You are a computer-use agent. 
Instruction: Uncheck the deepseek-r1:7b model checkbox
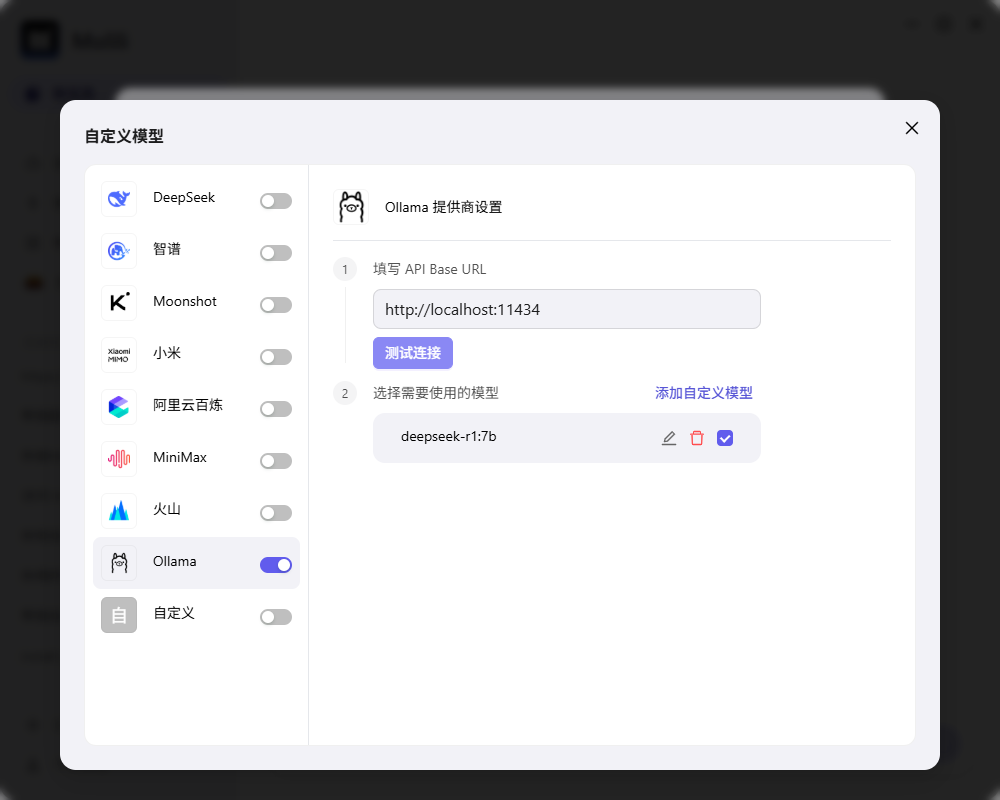pos(724,438)
